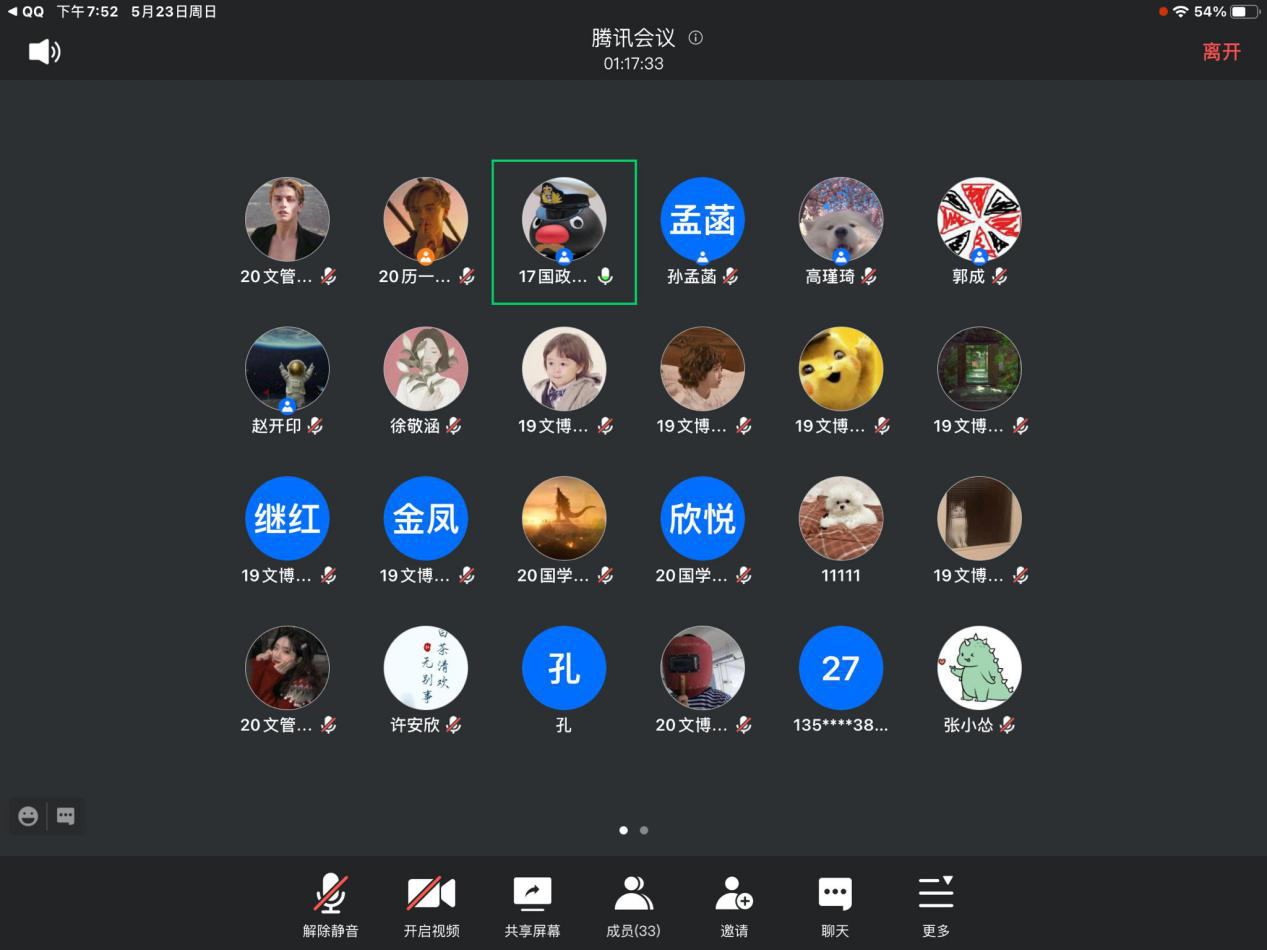Open the 聊天 chat panel
This screenshot has width=1267, height=950.
pyautogui.click(x=835, y=905)
